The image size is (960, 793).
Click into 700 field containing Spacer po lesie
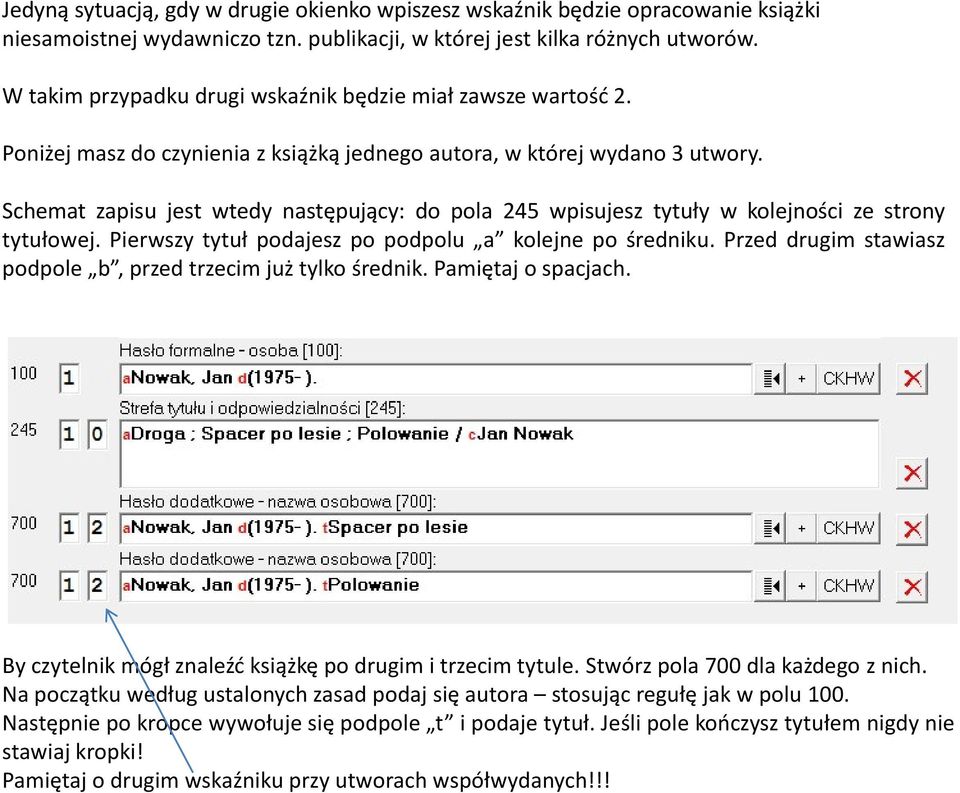click(x=435, y=528)
